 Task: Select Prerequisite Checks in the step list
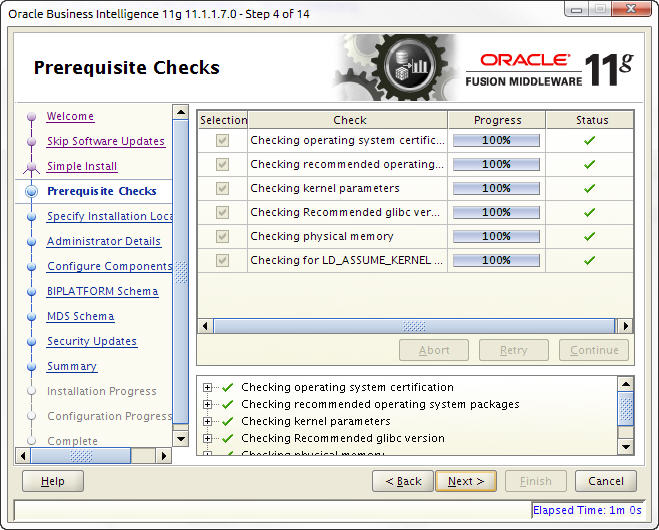102,191
